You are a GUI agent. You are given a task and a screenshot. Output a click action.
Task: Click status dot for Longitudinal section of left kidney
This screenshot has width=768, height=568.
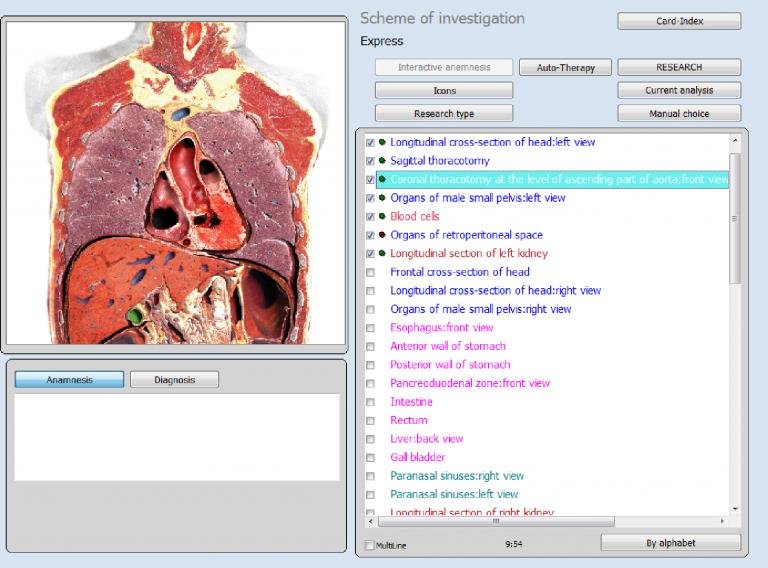tap(382, 254)
